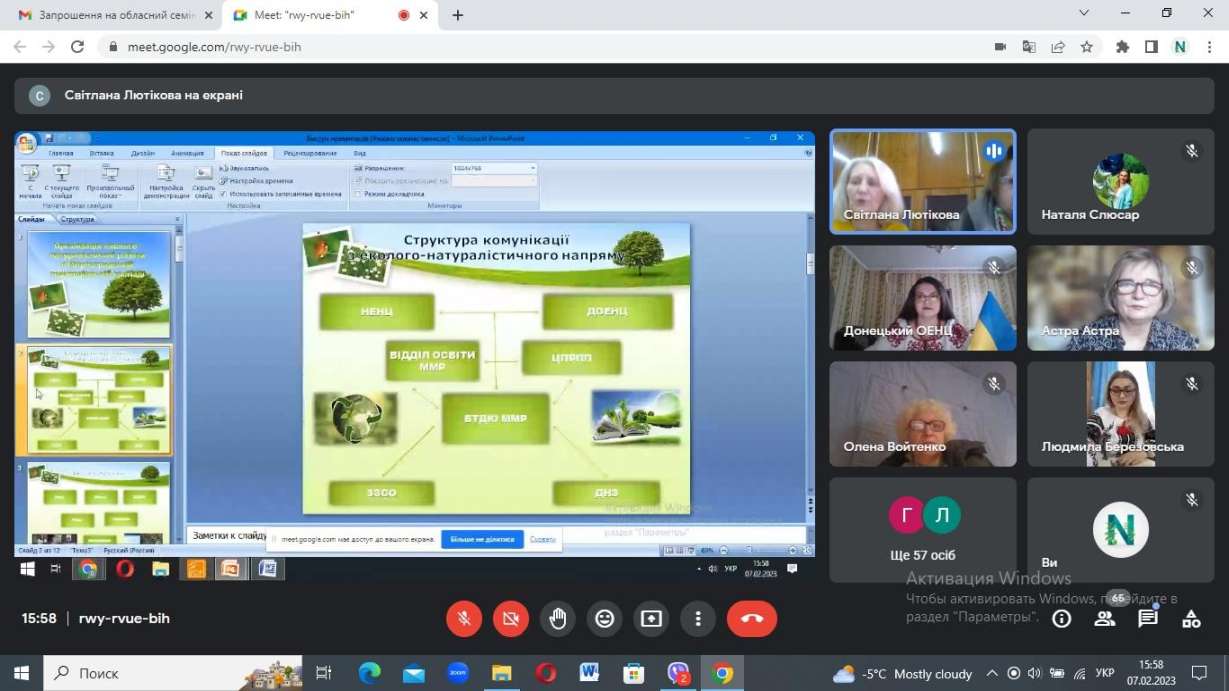Open the weather widget '-5°C Mostly cloudy'

coord(903,673)
